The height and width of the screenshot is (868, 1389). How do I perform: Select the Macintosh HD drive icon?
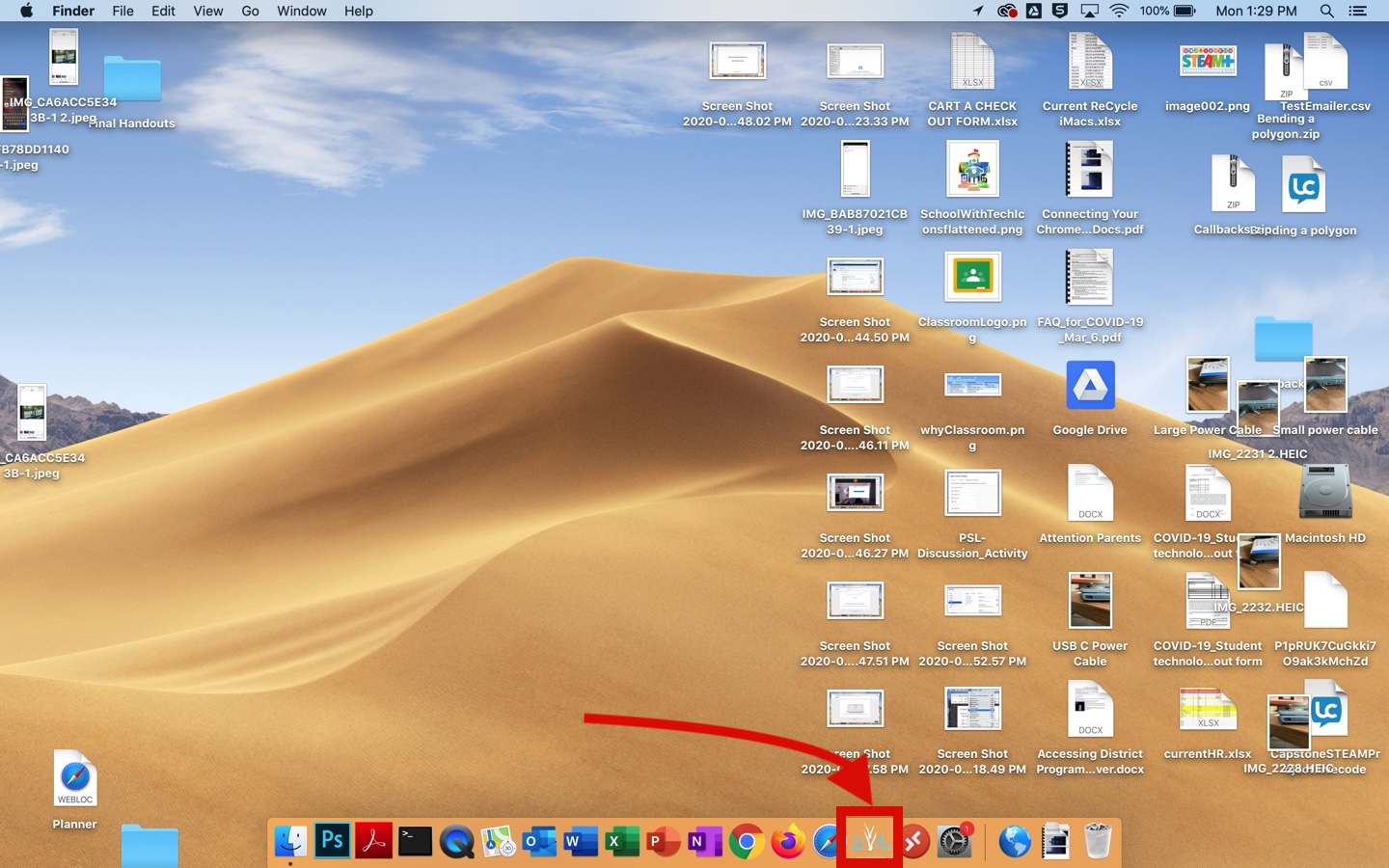click(1324, 494)
